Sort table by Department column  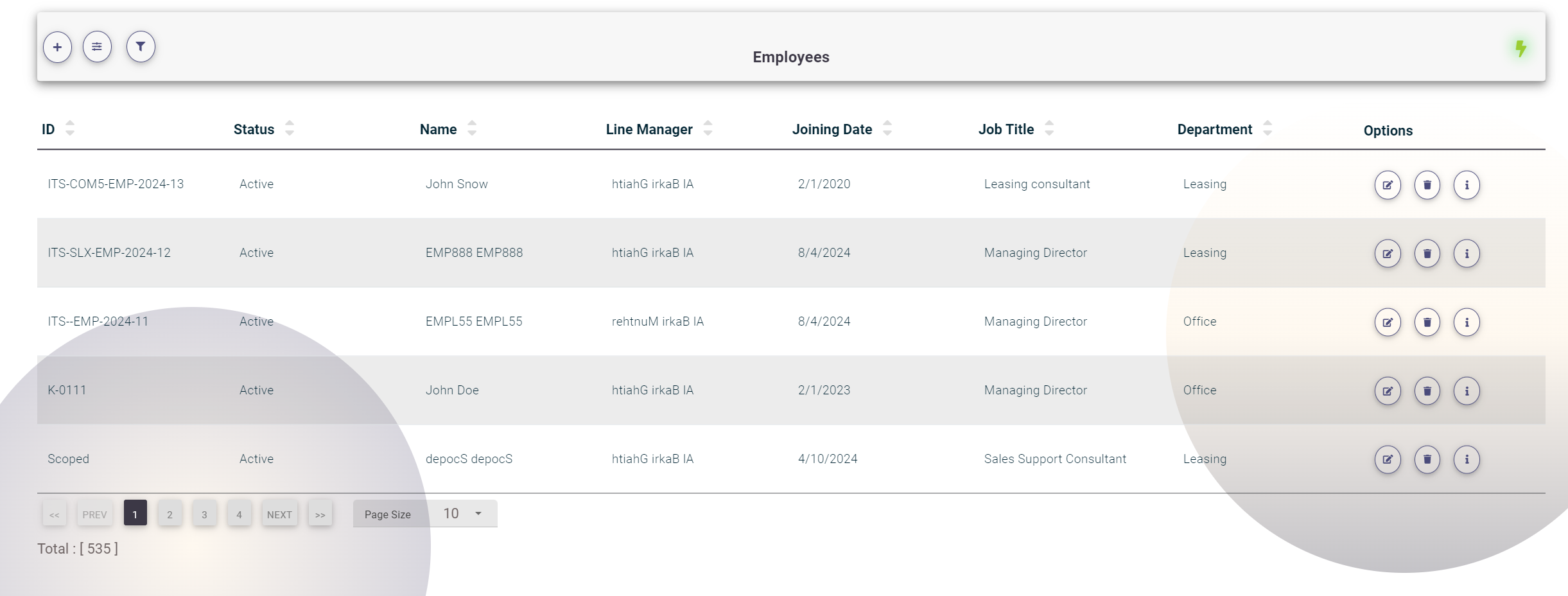coord(1267,128)
